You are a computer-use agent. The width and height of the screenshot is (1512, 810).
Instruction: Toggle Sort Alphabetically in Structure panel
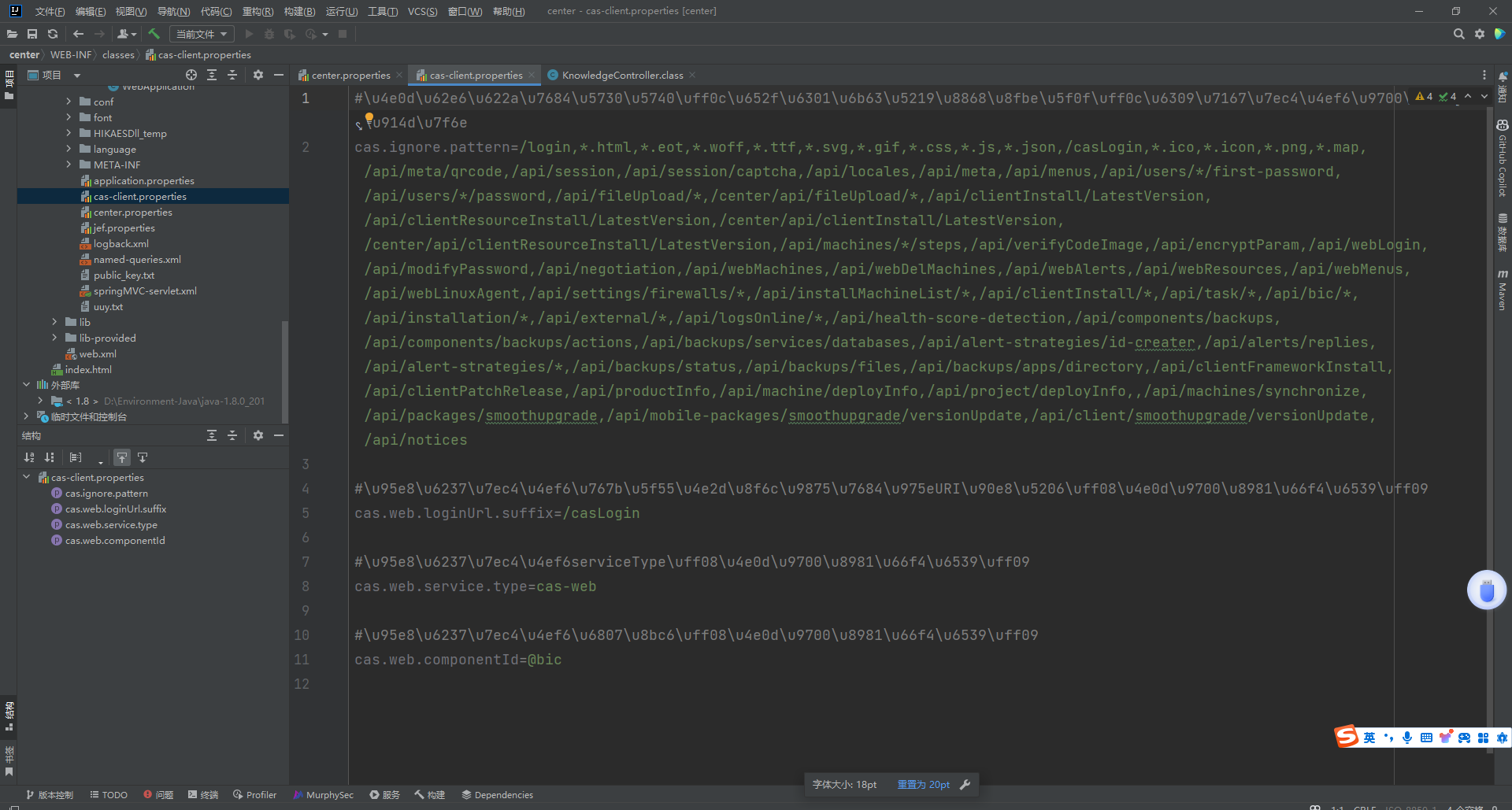[x=29, y=457]
